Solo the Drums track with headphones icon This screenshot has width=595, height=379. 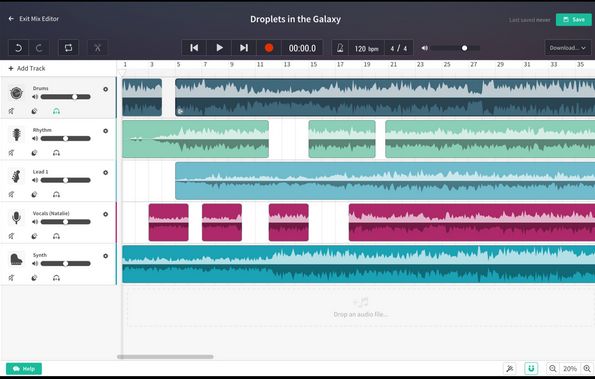click(x=56, y=111)
